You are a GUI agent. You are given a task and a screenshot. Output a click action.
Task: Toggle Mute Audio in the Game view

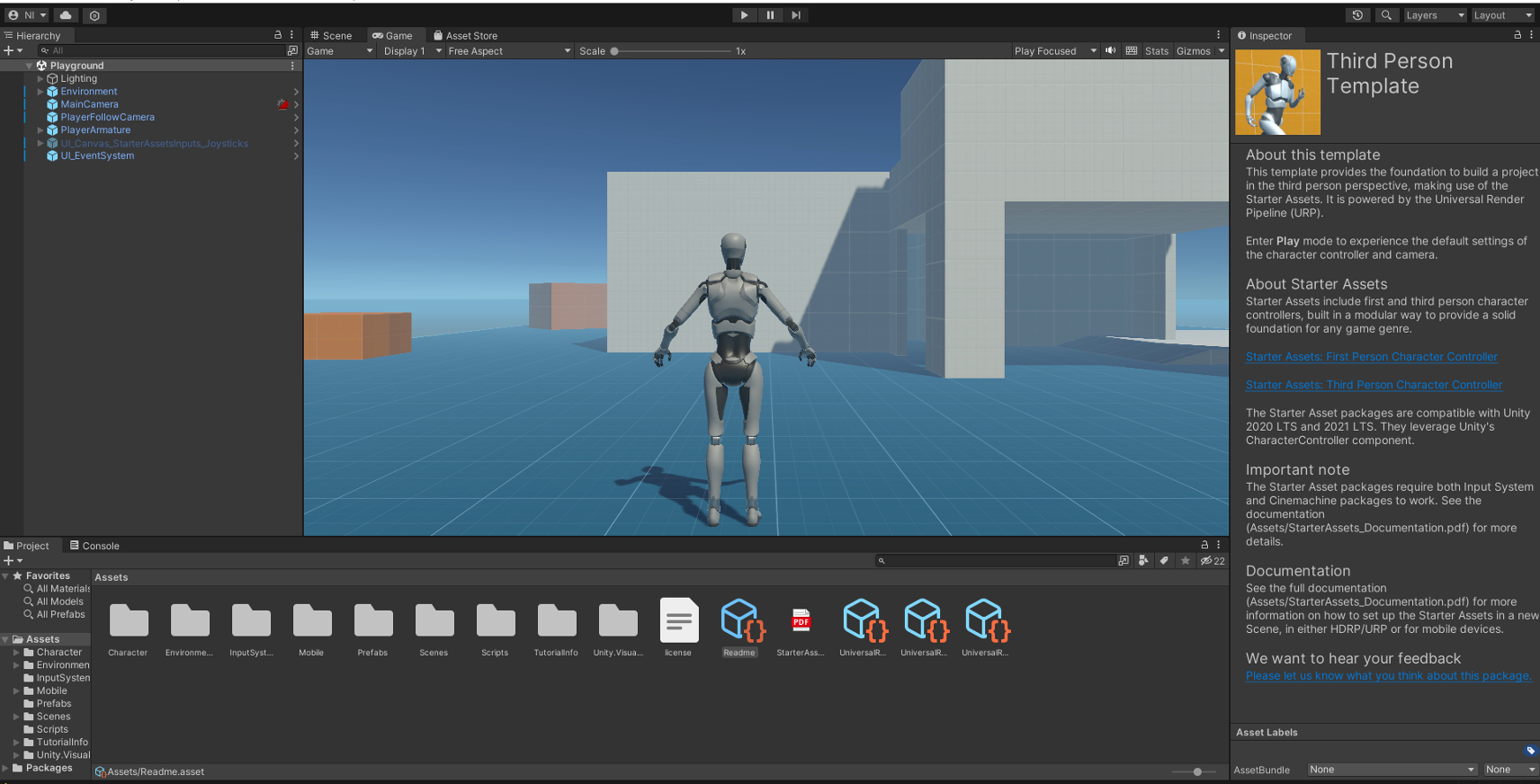1110,51
